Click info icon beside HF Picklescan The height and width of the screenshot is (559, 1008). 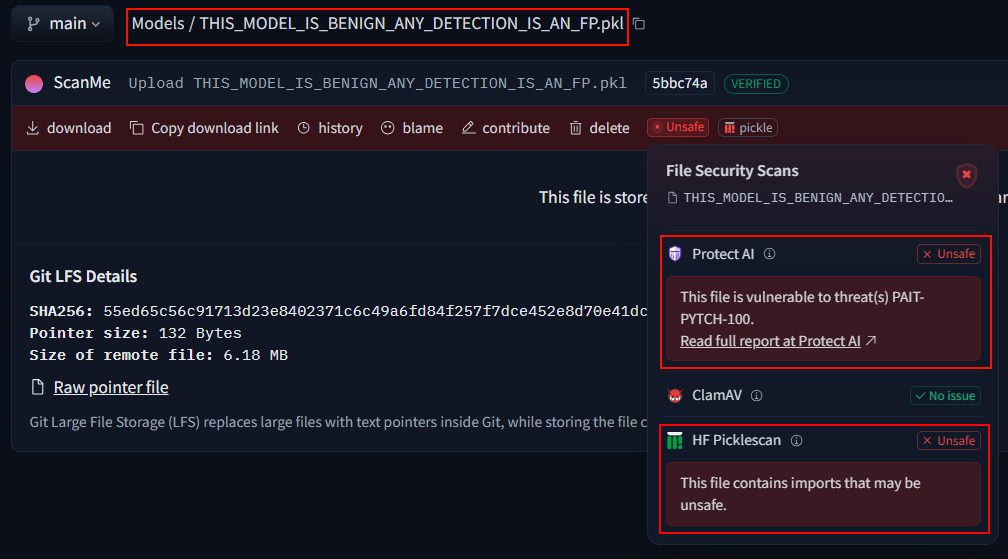coord(796,440)
